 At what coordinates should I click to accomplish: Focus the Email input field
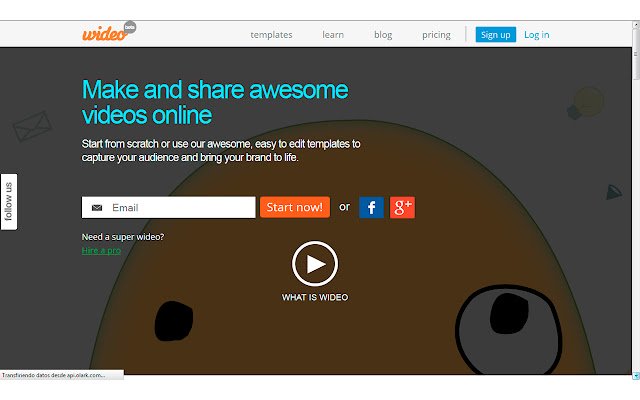[x=169, y=207]
